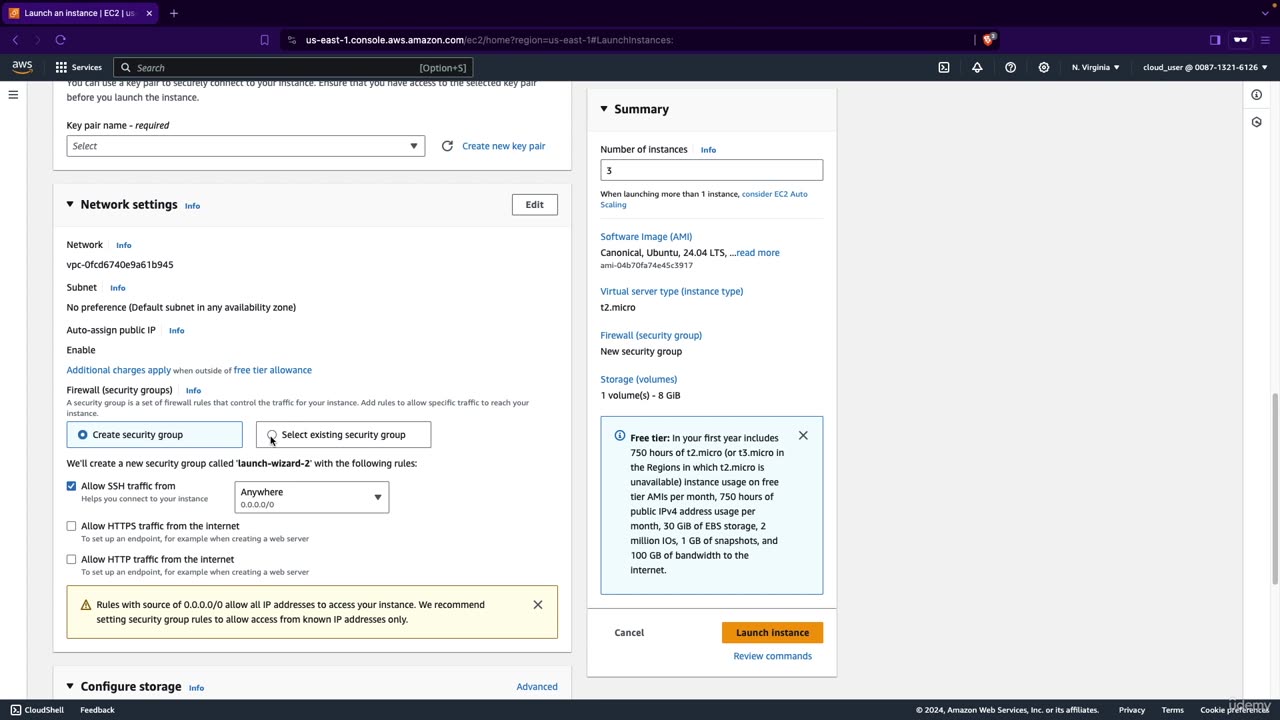Click the browser address bar URL
The width and height of the screenshot is (1280, 720).
pos(489,40)
